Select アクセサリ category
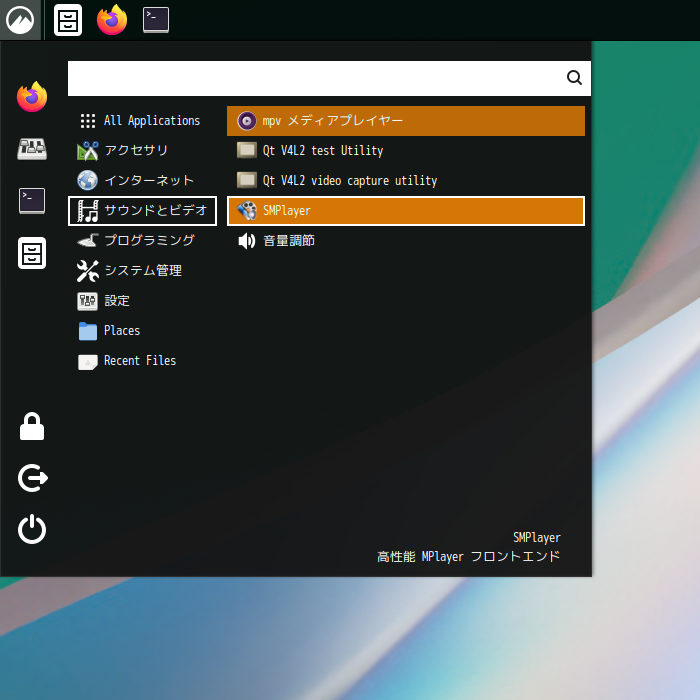This screenshot has height=700, width=700. tap(142, 150)
